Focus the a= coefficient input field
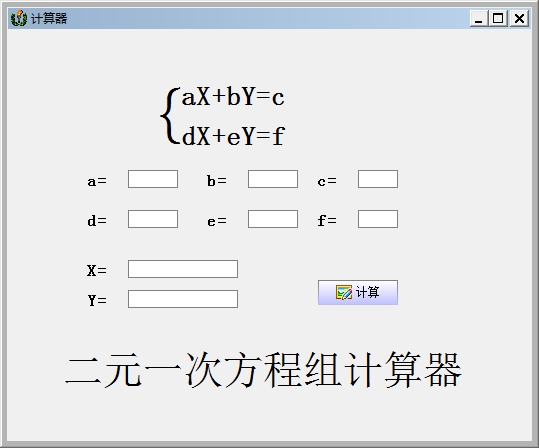The height and width of the screenshot is (448, 539). point(153,179)
